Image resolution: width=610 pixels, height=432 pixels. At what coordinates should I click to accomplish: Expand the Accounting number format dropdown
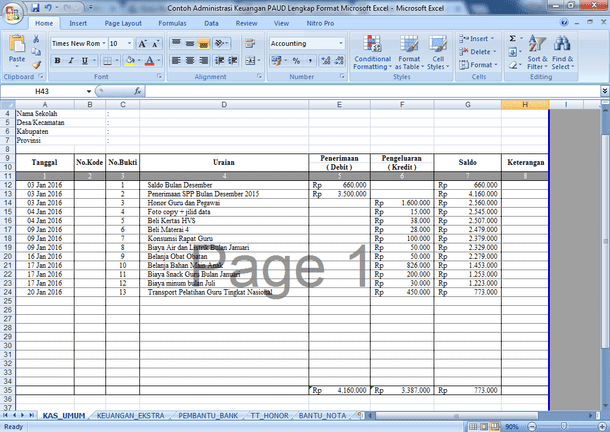point(341,43)
